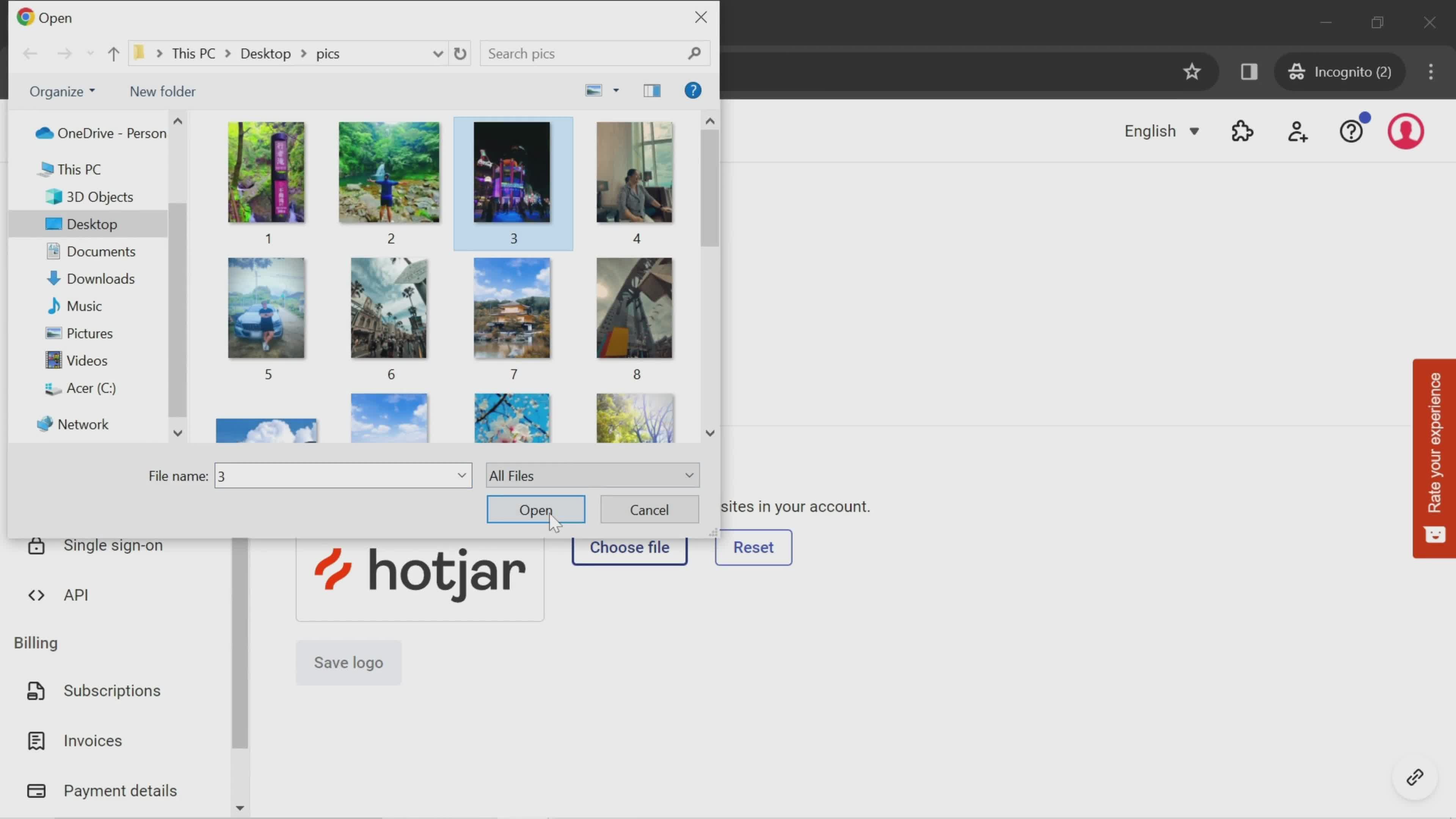This screenshot has width=1456, height=819.
Task: Click the Reset logo button
Action: tap(753, 547)
